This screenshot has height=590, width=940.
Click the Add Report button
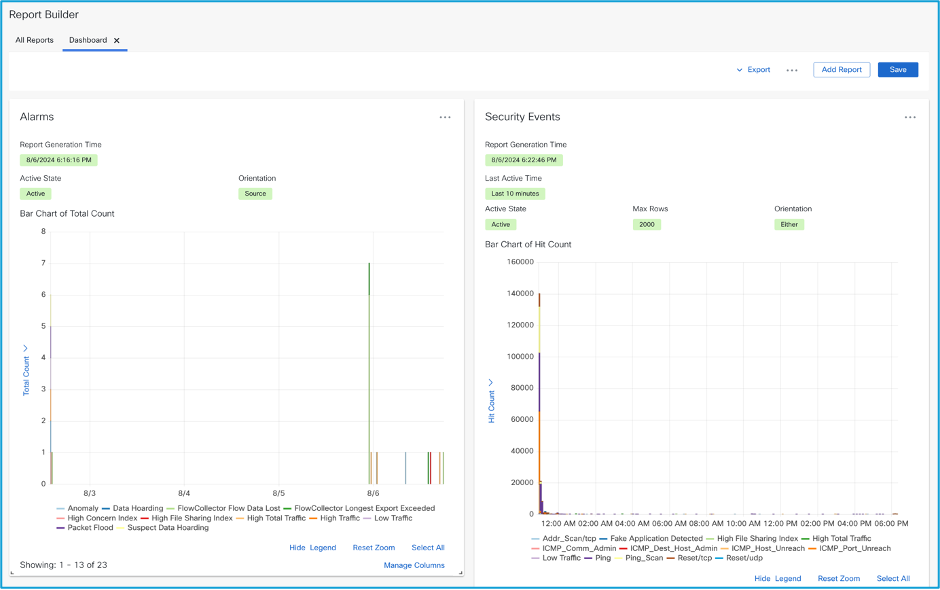[841, 70]
